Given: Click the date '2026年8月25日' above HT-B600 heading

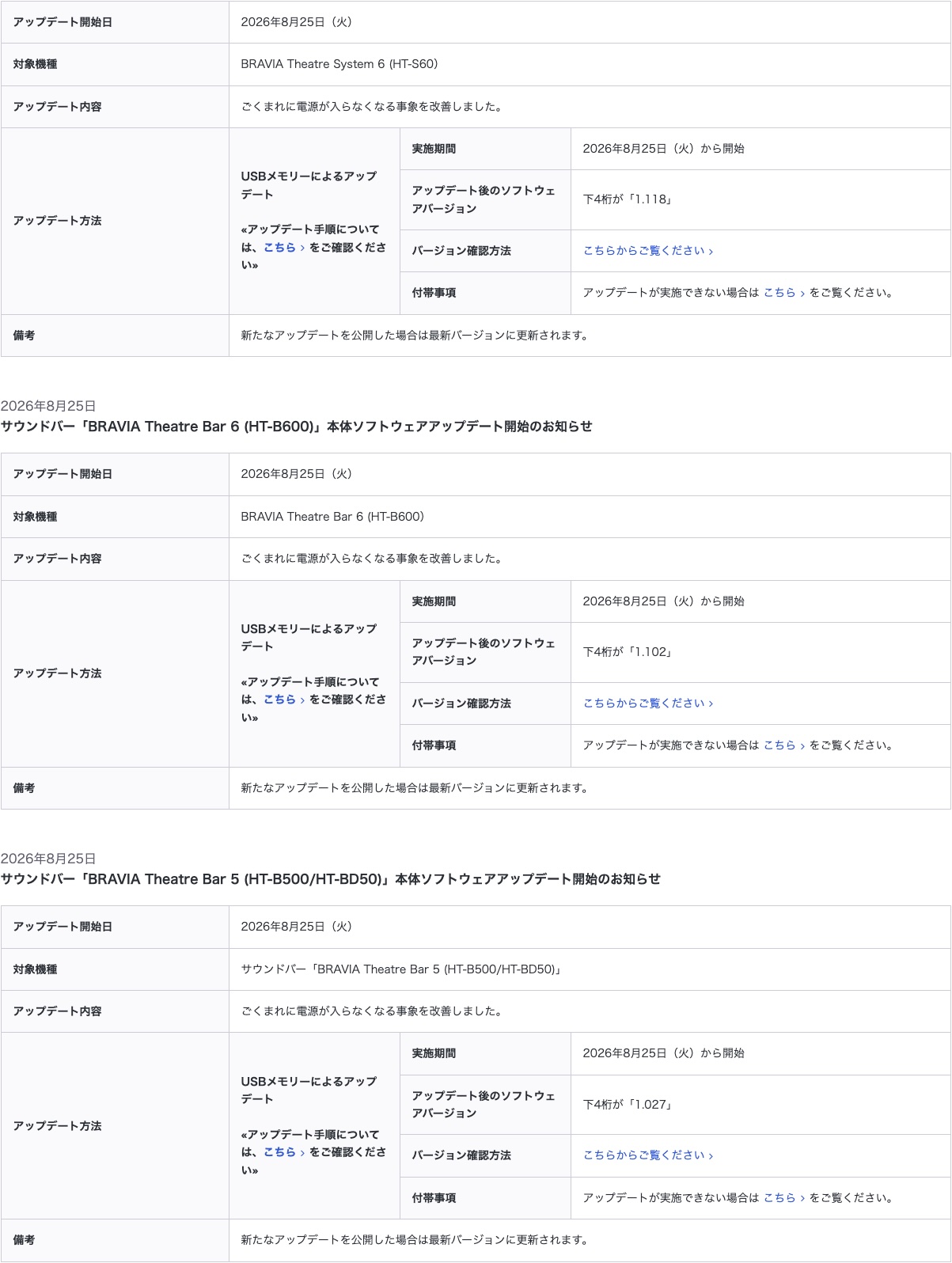Looking at the screenshot, I should pyautogui.click(x=48, y=406).
